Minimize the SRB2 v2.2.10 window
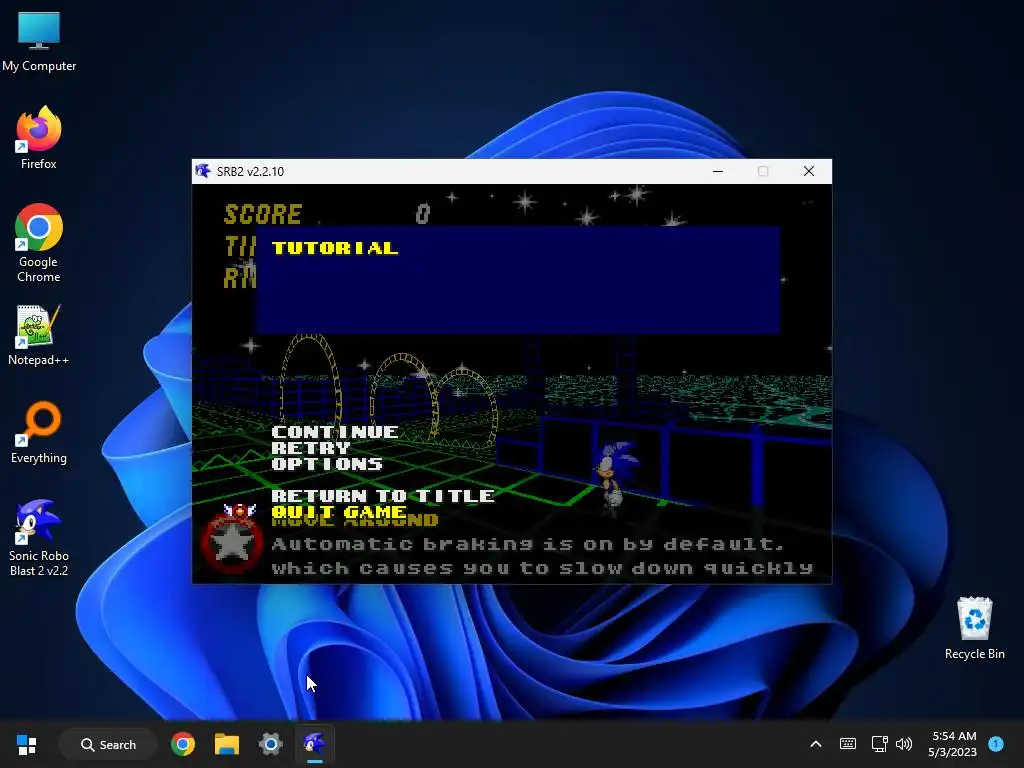Image resolution: width=1024 pixels, height=768 pixels. click(x=718, y=171)
